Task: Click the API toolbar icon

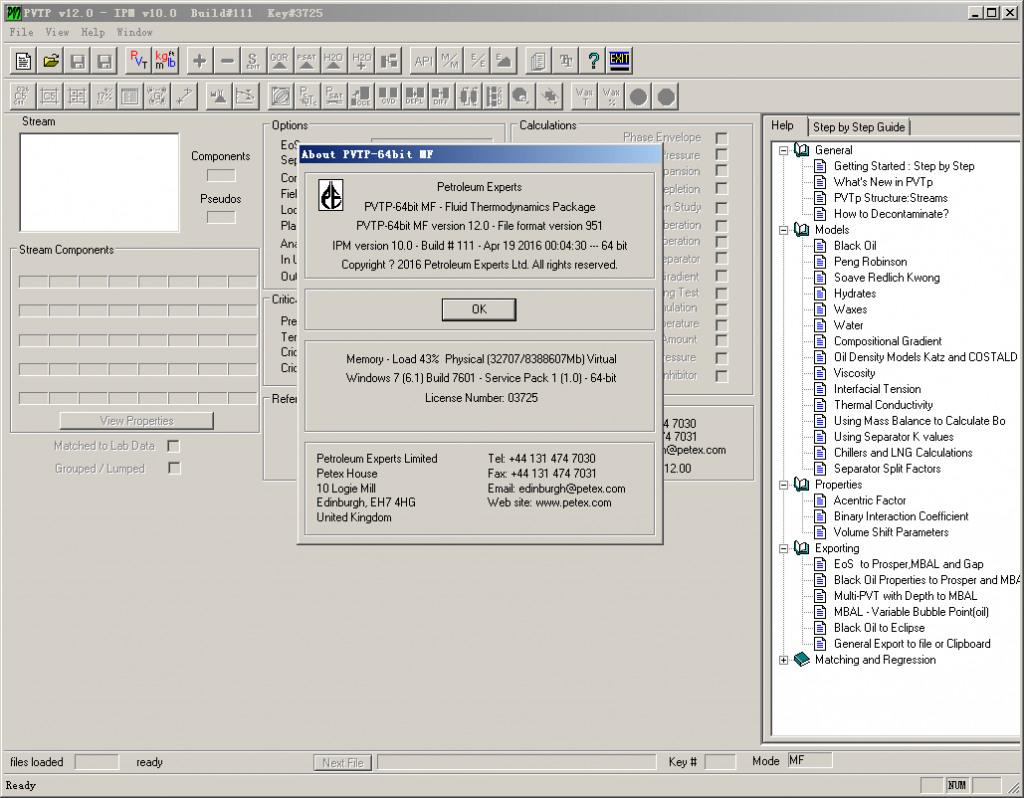Action: click(423, 61)
